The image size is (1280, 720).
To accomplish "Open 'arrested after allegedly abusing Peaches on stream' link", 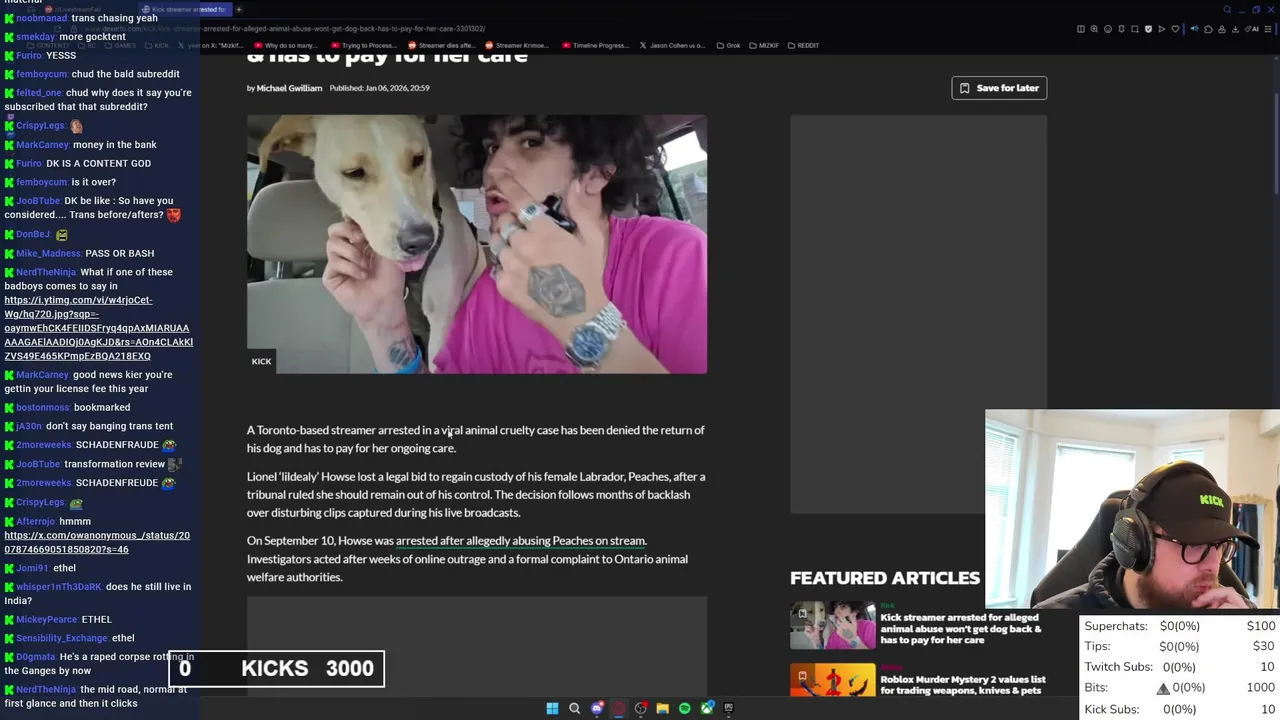I will (x=521, y=541).
